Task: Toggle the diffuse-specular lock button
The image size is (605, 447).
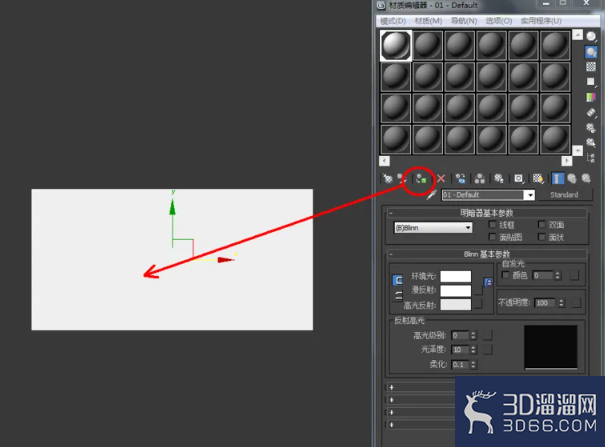Action: [398, 296]
